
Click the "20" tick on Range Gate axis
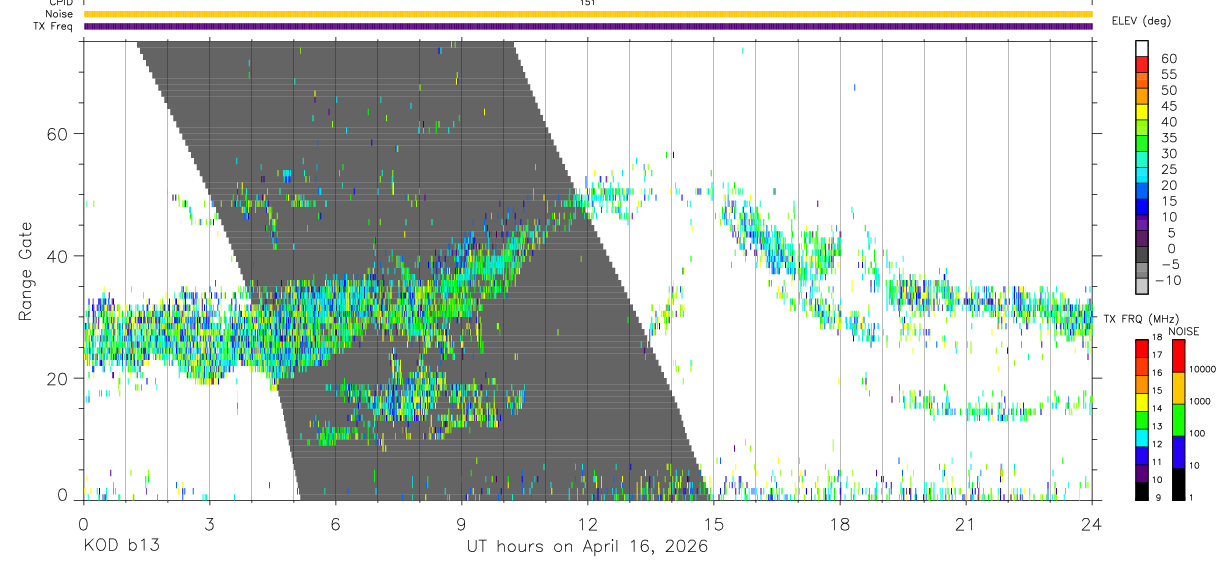click(60, 378)
